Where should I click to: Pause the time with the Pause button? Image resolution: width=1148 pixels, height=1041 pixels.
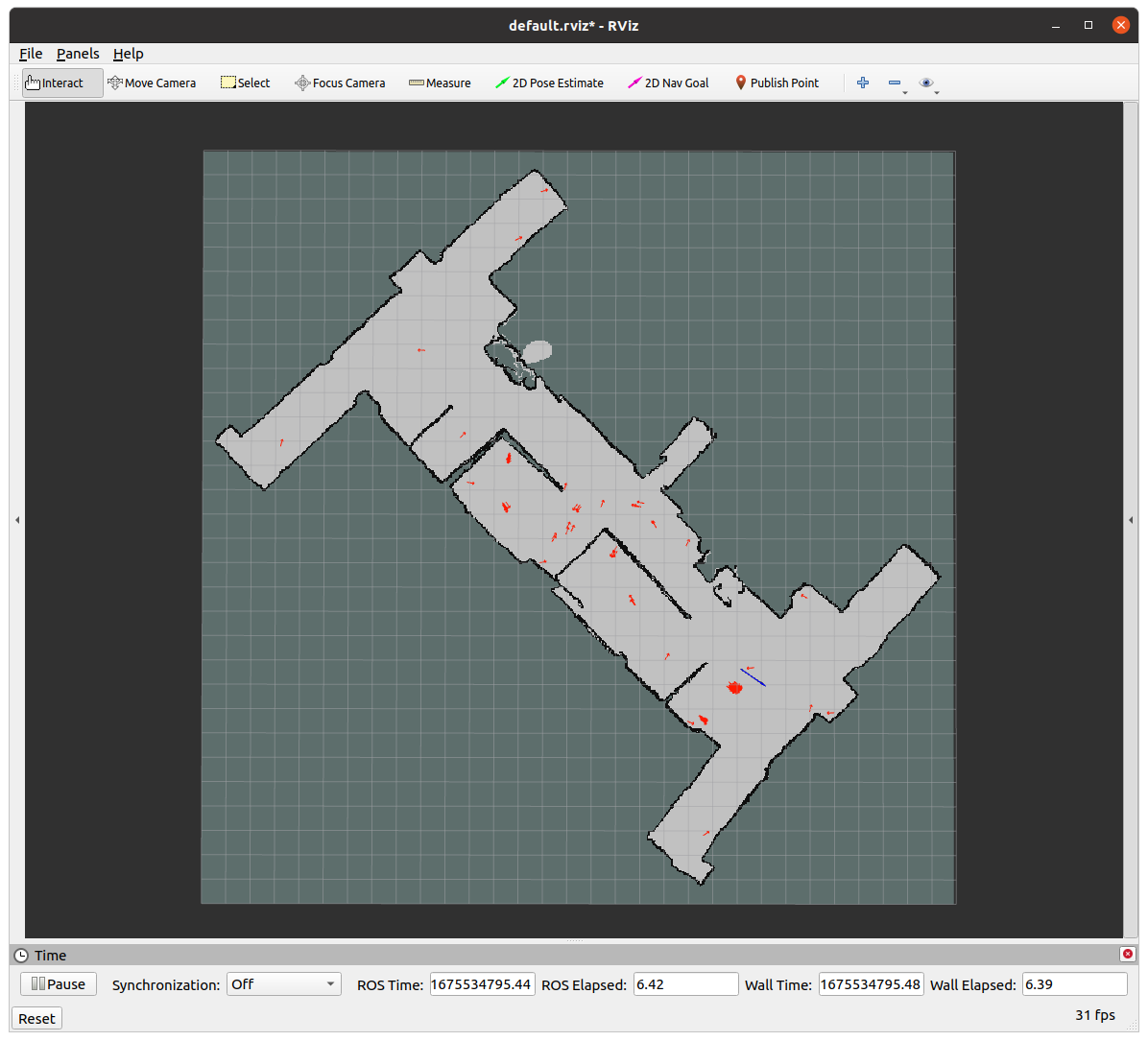(59, 983)
